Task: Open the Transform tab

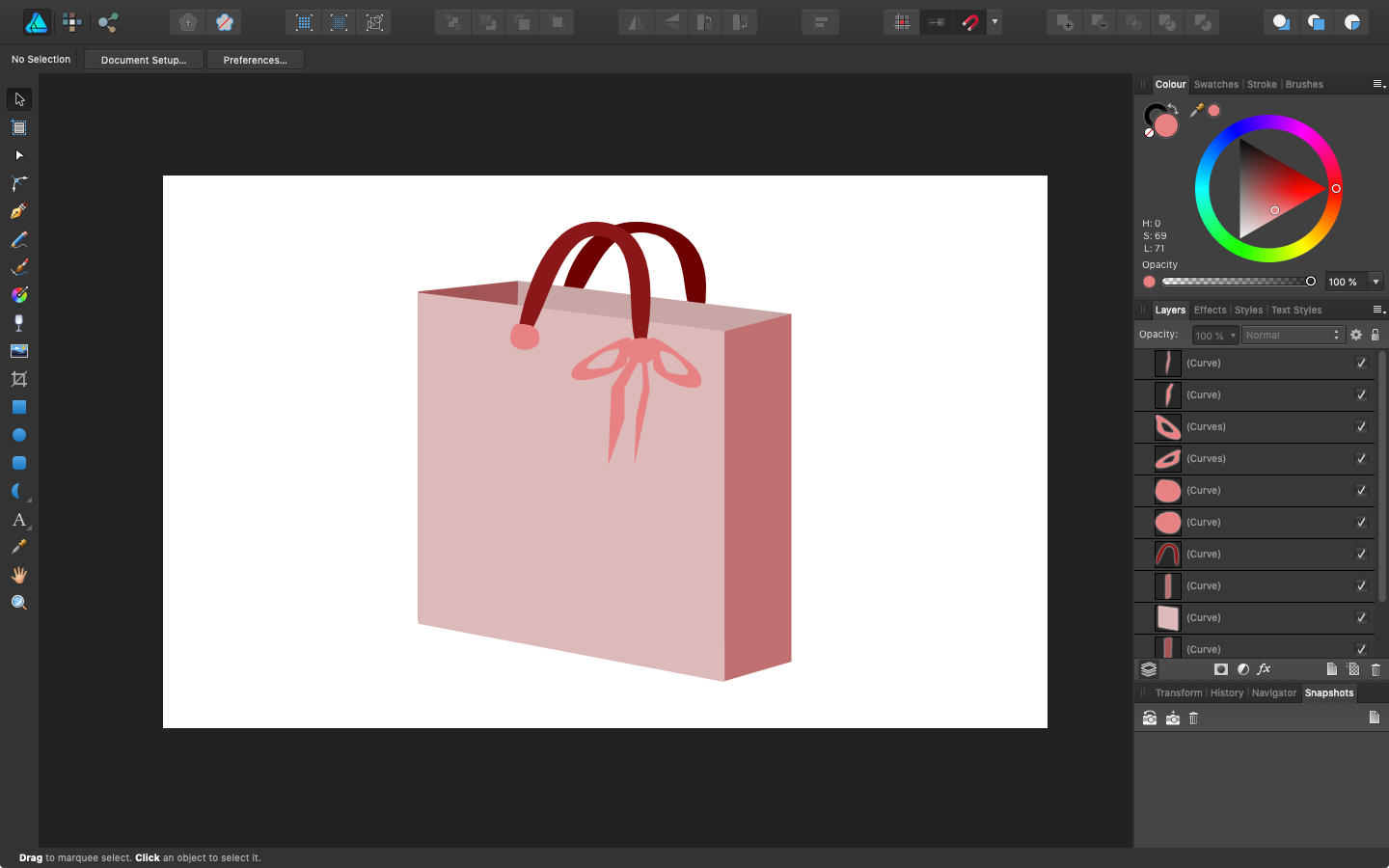Action: [1179, 692]
